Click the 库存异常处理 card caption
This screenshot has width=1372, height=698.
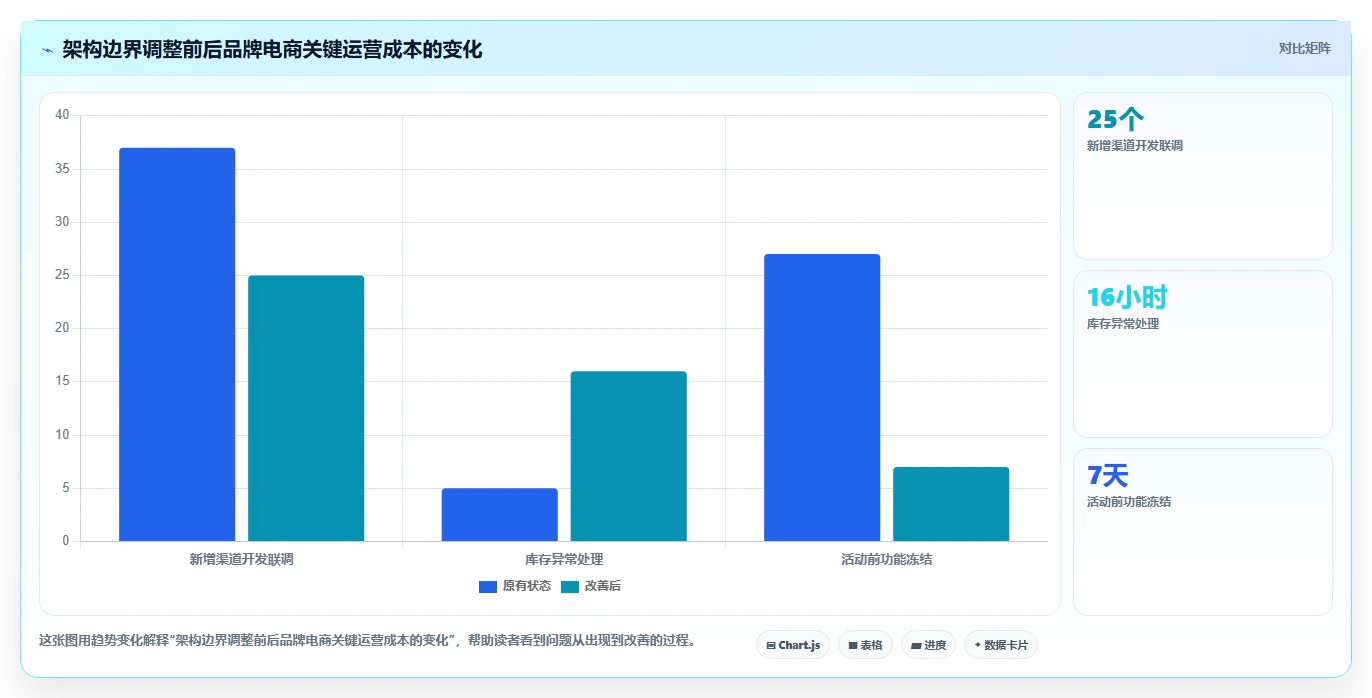1123,324
